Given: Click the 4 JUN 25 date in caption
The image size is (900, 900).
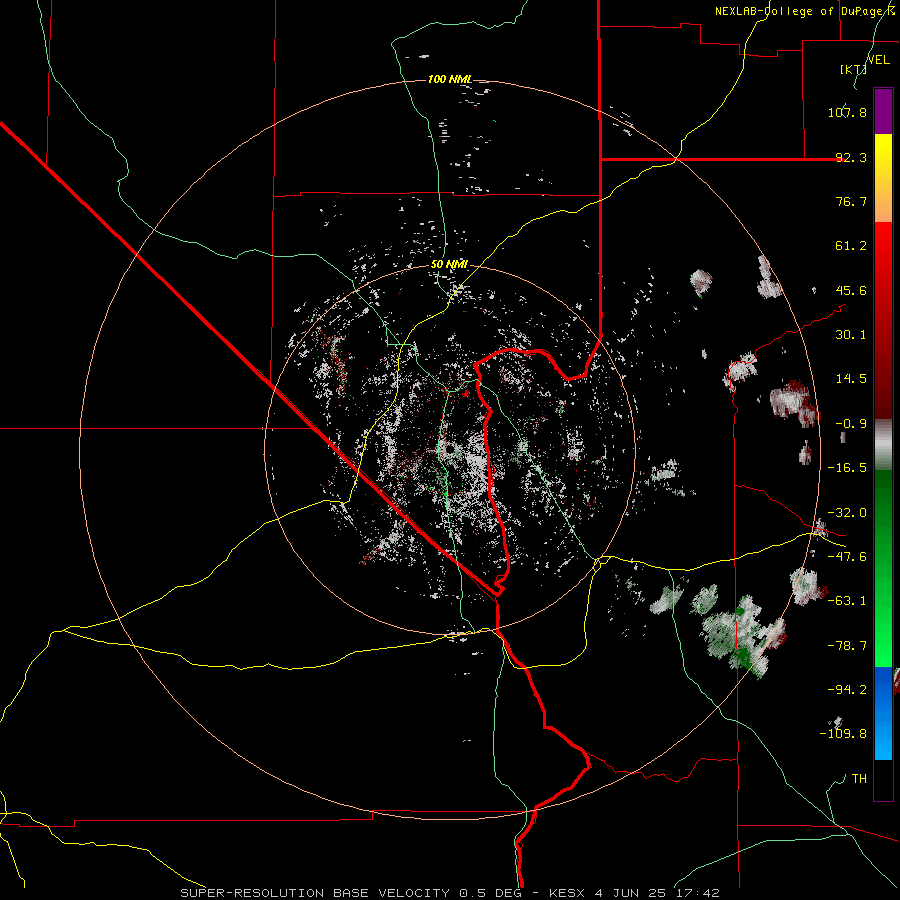Looking at the screenshot, I should [x=631, y=893].
